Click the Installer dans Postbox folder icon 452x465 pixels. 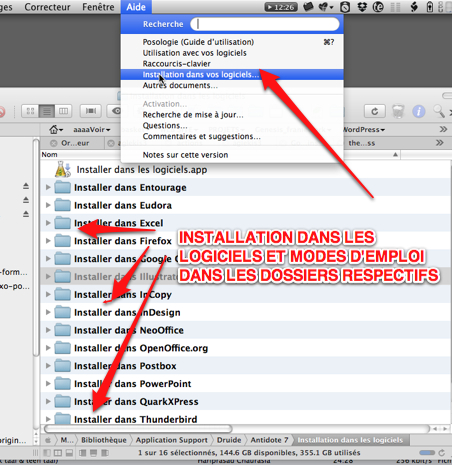tap(62, 366)
